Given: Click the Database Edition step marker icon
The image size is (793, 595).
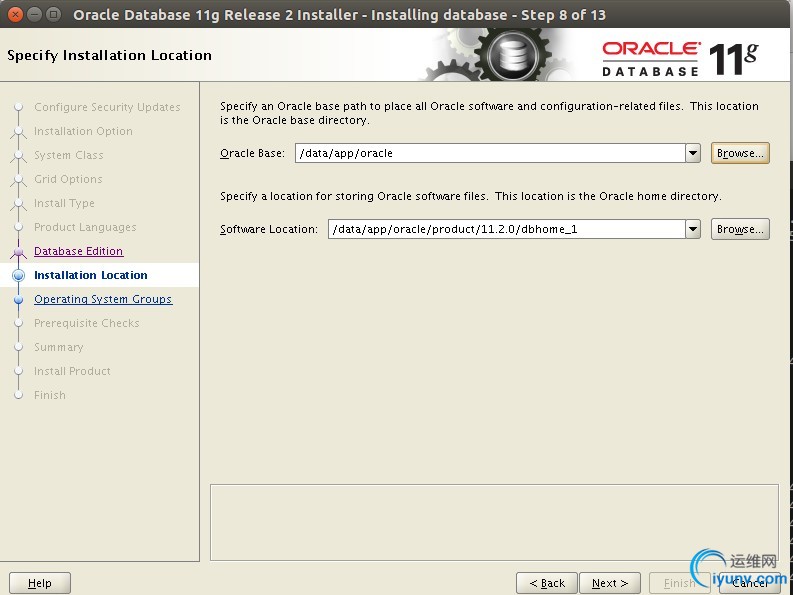Looking at the screenshot, I should (19, 251).
